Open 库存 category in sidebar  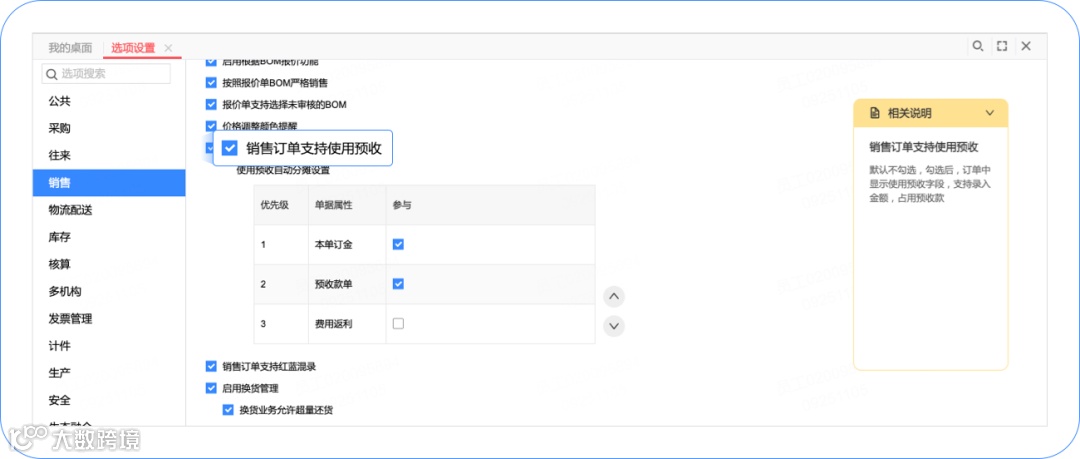click(x=109, y=237)
